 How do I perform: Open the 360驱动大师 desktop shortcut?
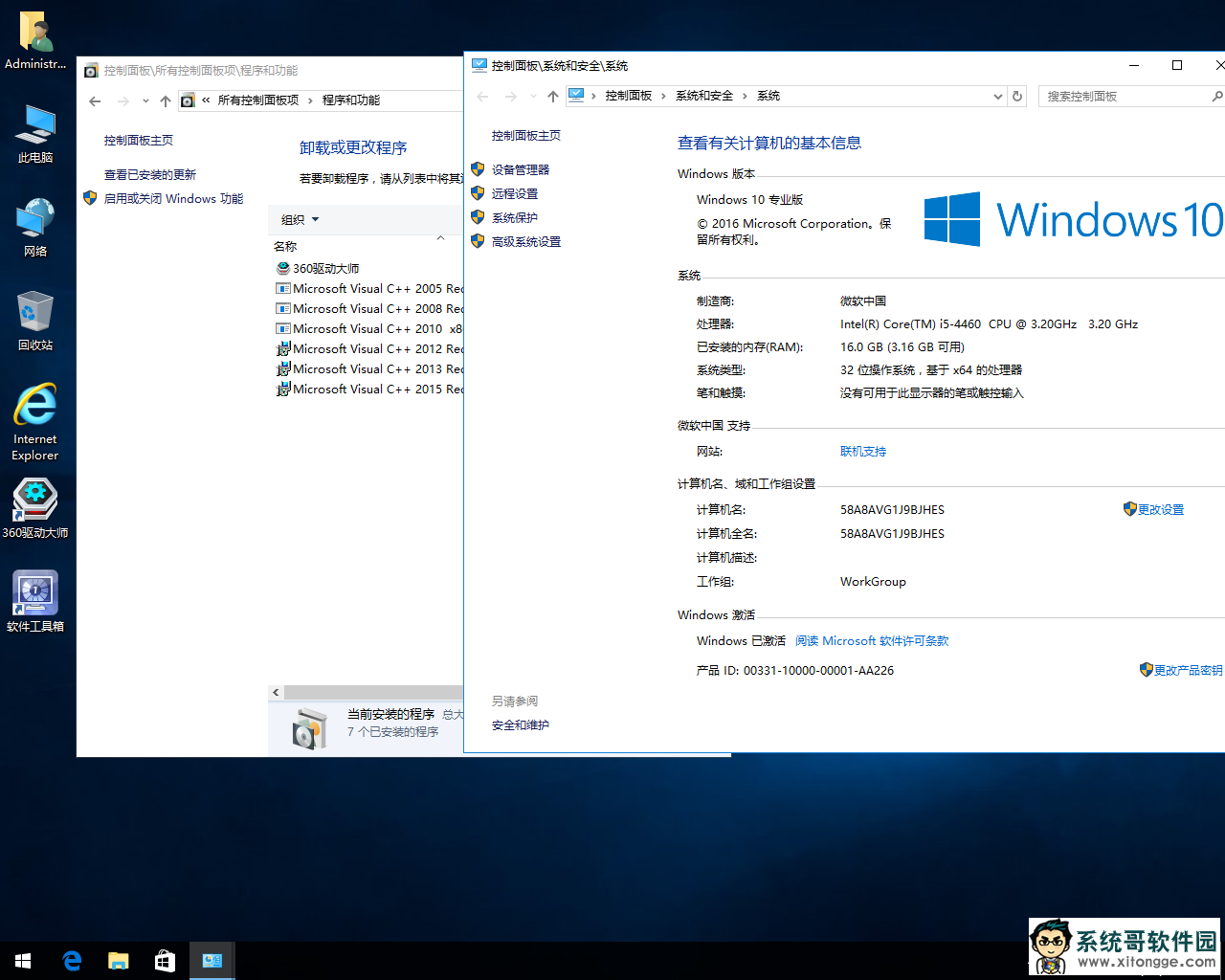[35, 509]
